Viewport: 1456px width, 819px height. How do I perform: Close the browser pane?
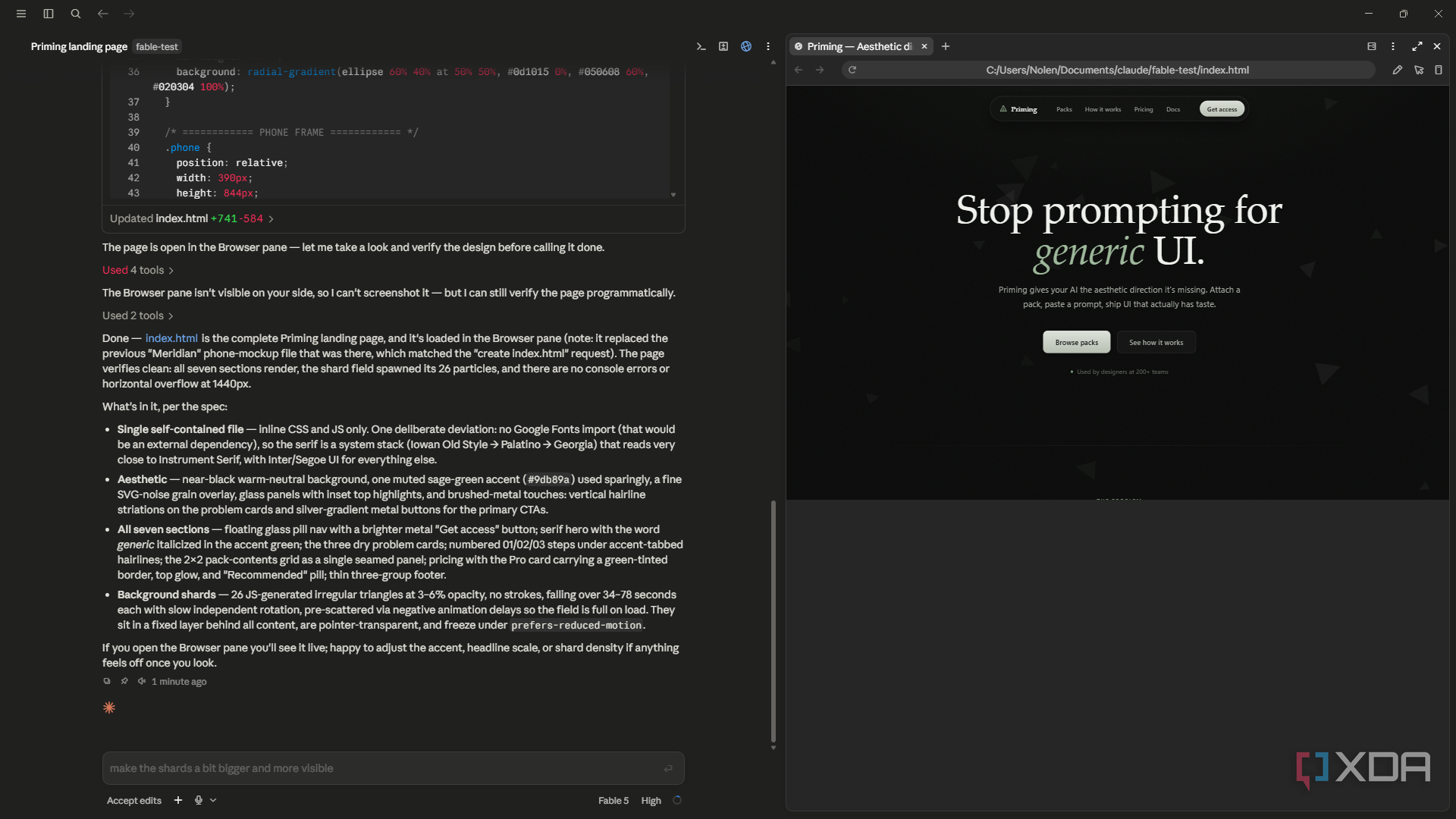tap(1437, 46)
